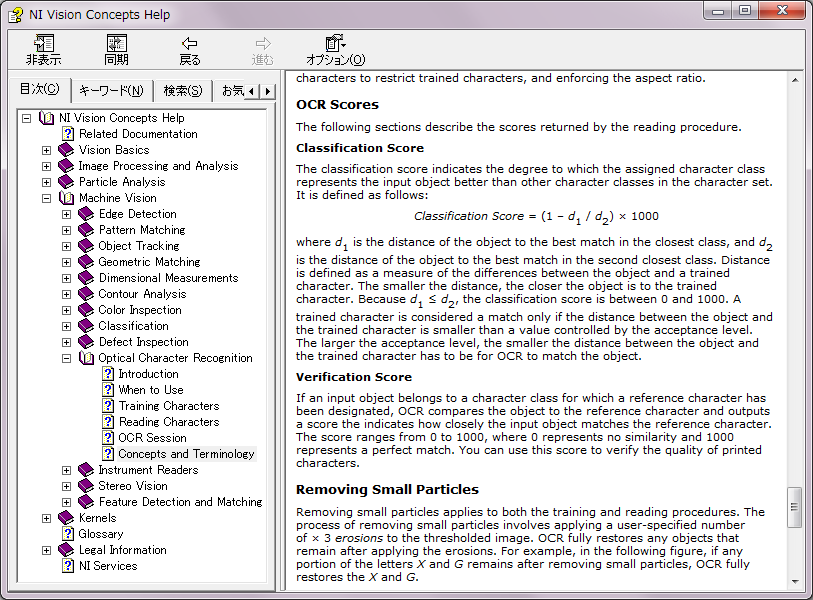Click the open book icon beside NI Vision Concepts Help
Viewport: 813px width, 600px height.
pyautogui.click(x=46, y=118)
